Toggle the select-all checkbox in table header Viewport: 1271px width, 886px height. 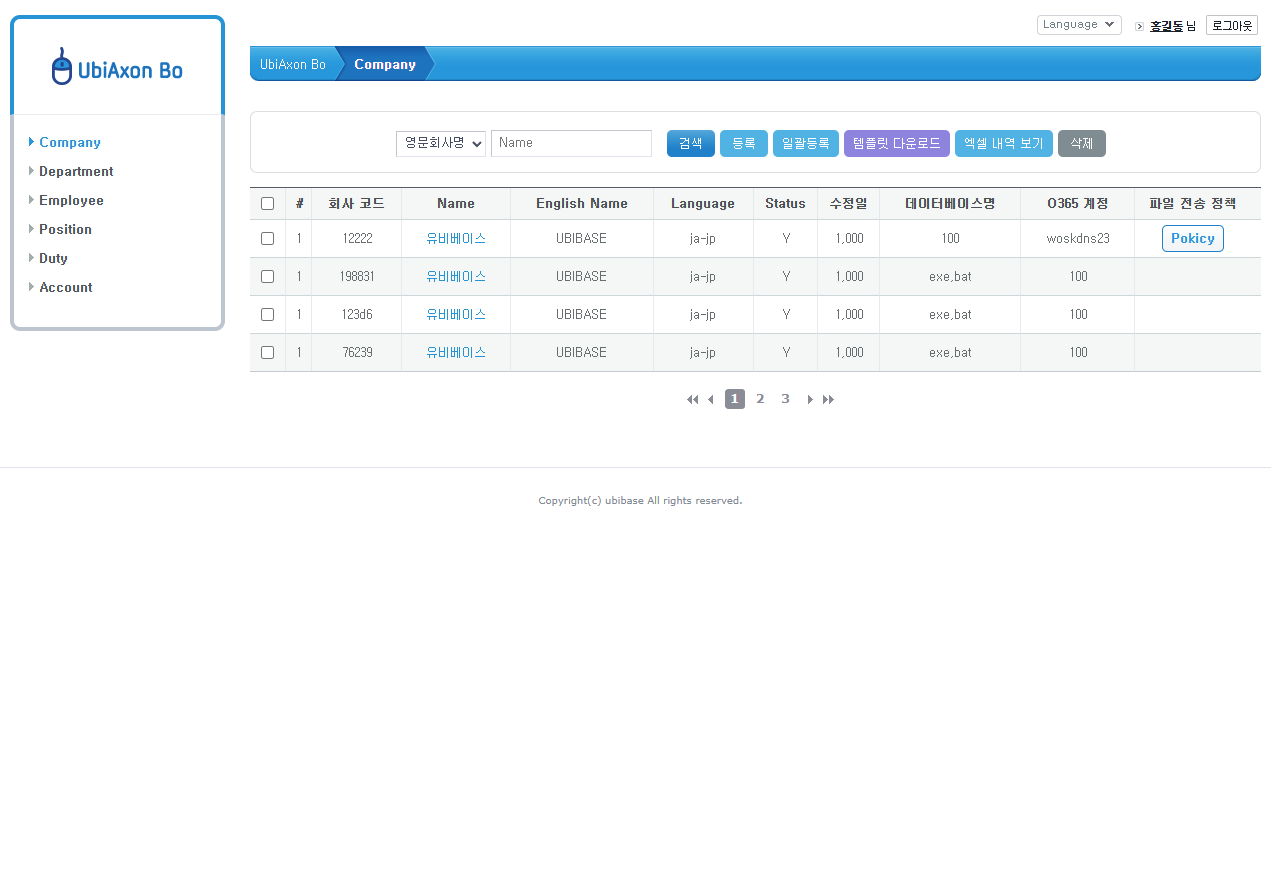click(x=267, y=204)
